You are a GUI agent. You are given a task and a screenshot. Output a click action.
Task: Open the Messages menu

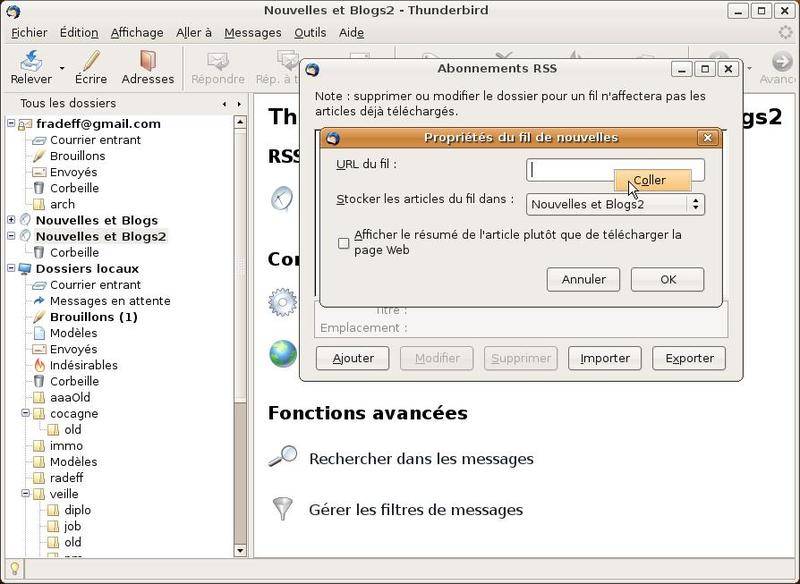pos(253,33)
